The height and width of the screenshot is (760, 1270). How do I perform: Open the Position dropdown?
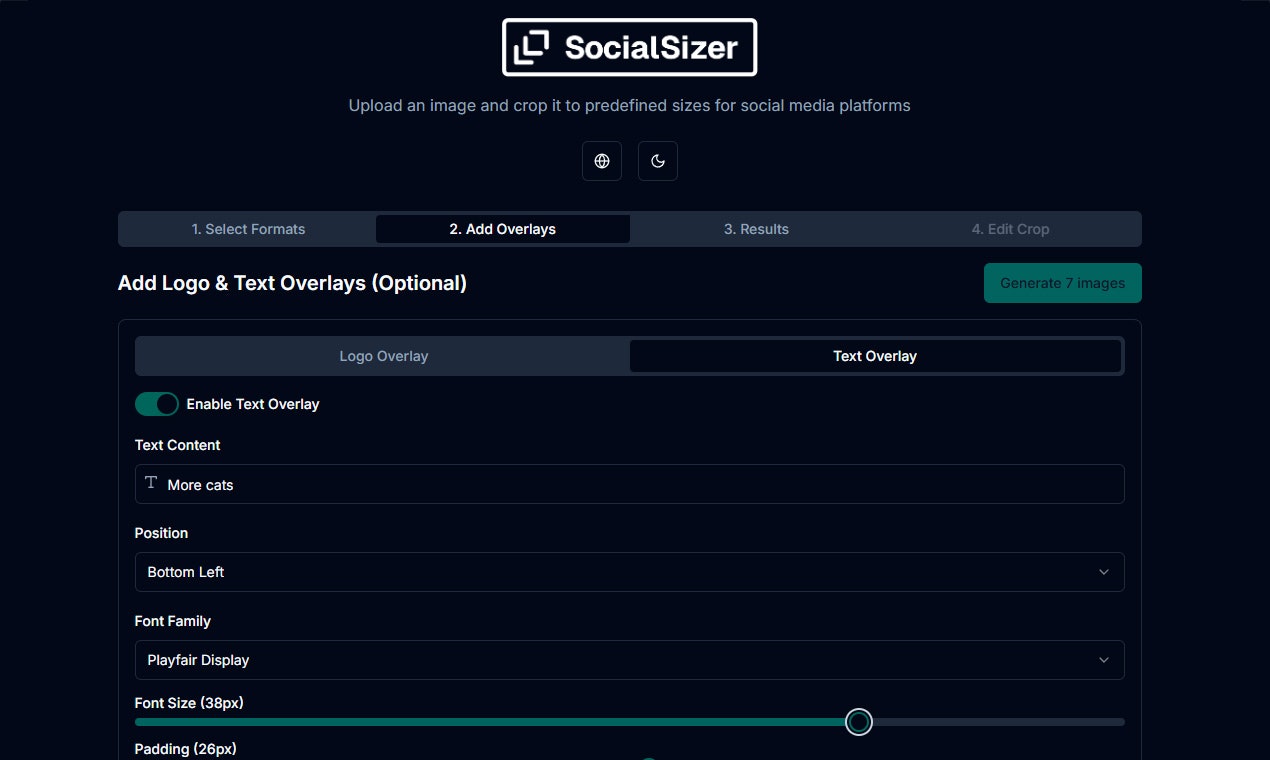[x=630, y=572]
